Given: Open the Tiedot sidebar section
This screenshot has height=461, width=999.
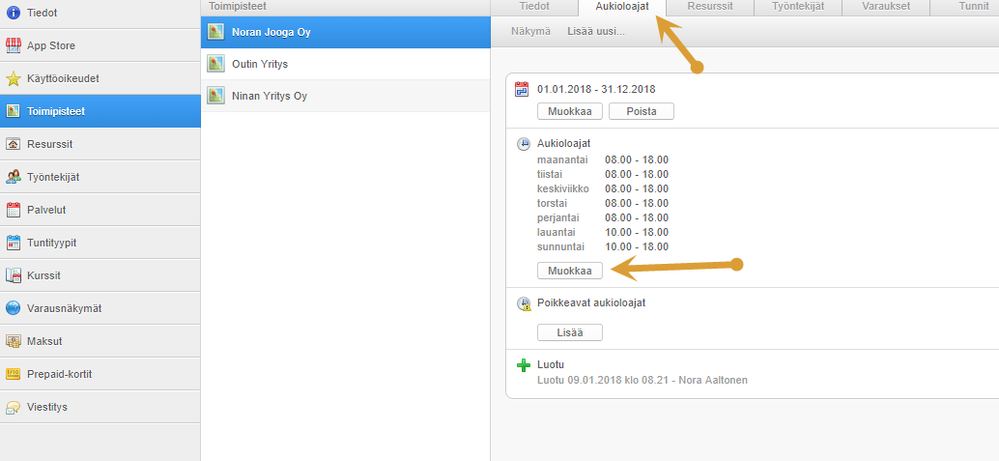Looking at the screenshot, I should click(x=100, y=13).
